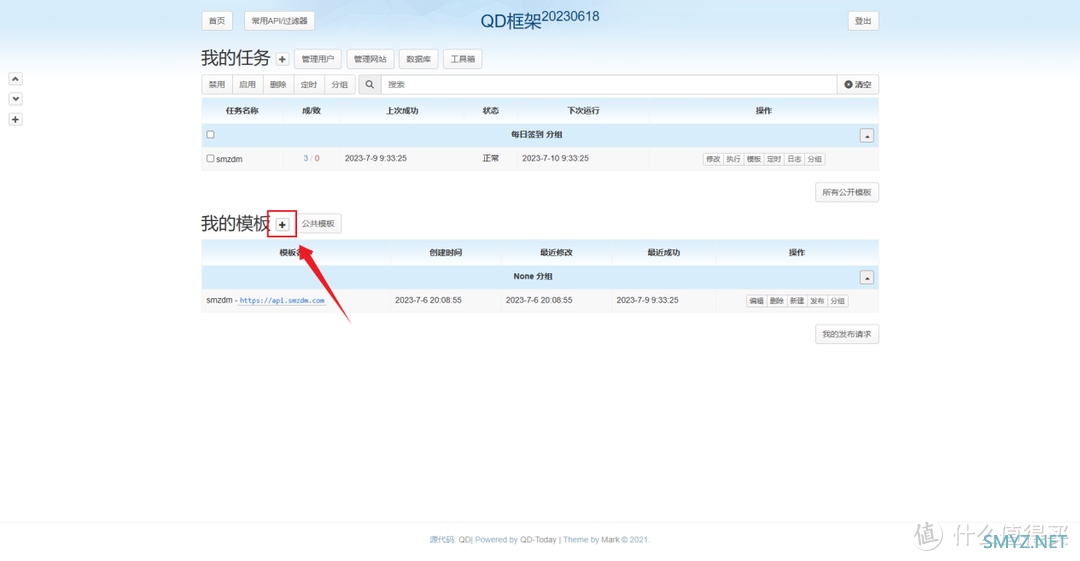Open 常用API/过滤器 page
The image size is (1080, 561).
(279, 21)
